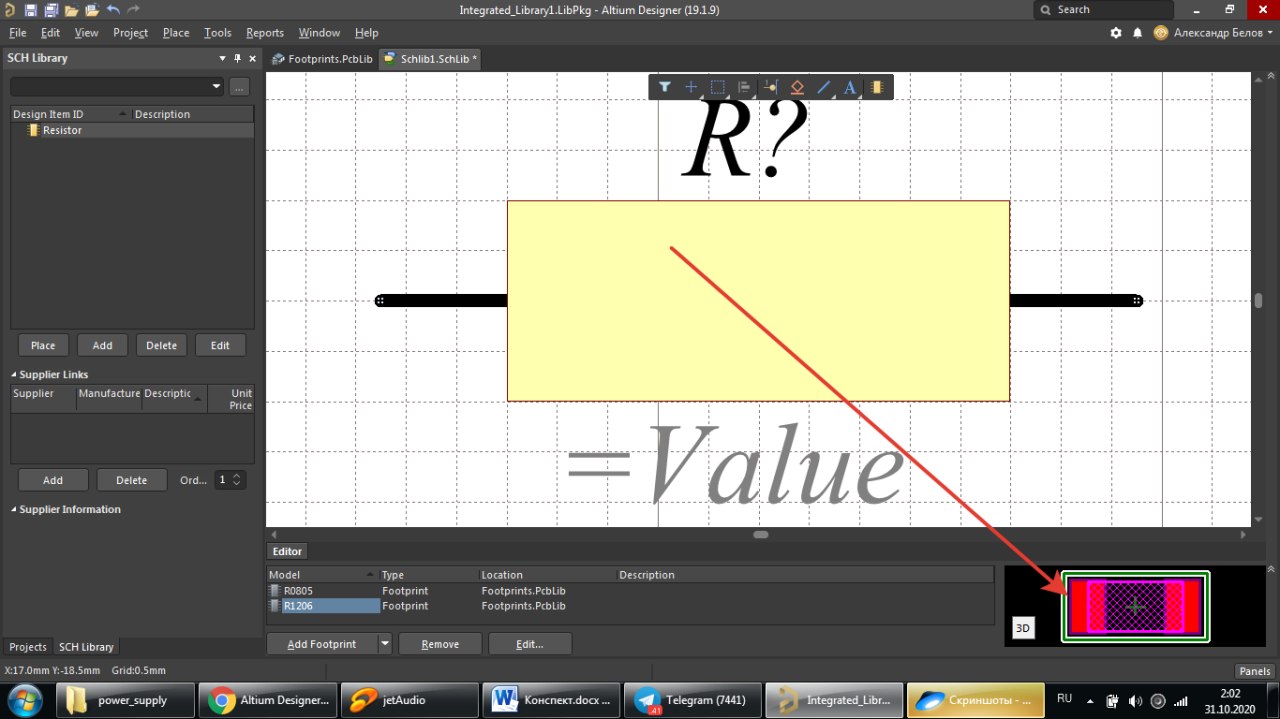Screen dimensions: 1280x719
Task: Adjust the Order quantity stepper
Action: click(x=237, y=480)
